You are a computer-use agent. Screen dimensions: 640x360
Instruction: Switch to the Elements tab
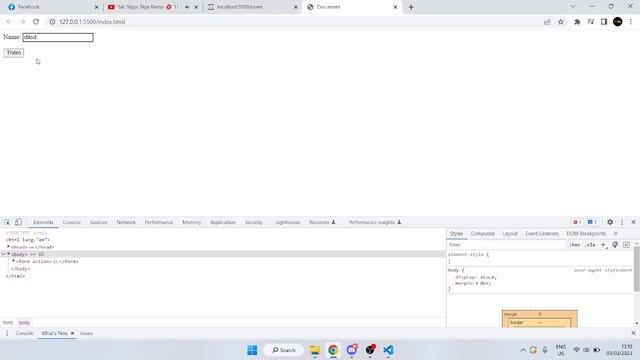(43, 222)
